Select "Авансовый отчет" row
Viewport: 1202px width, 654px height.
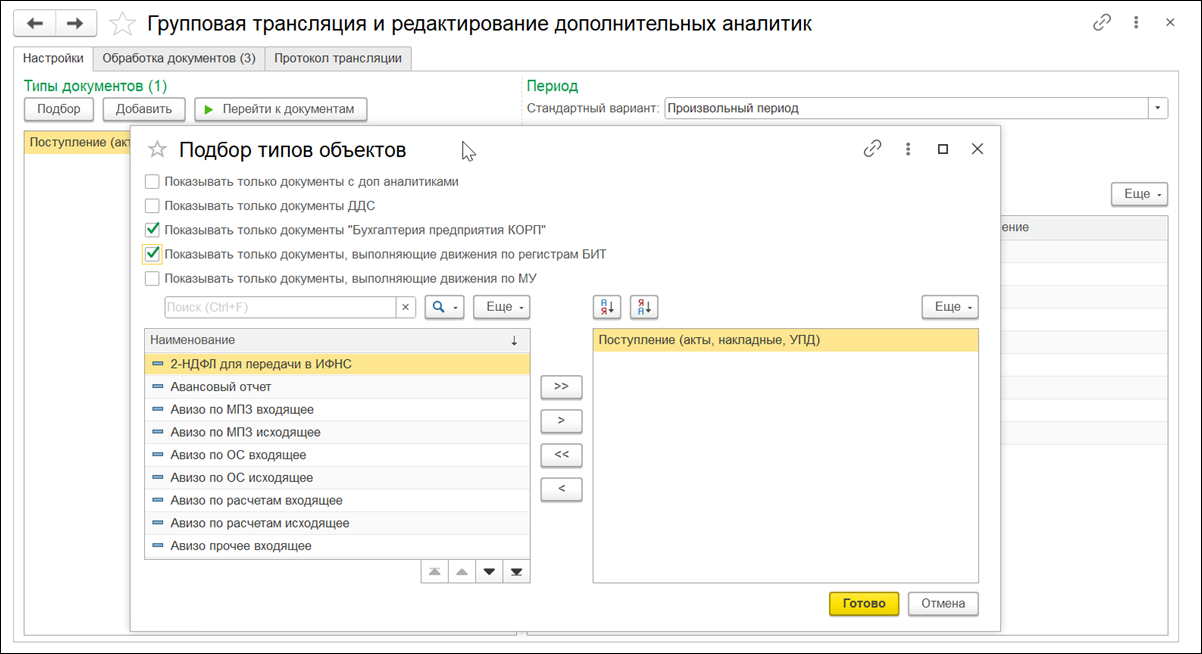pyautogui.click(x=337, y=386)
